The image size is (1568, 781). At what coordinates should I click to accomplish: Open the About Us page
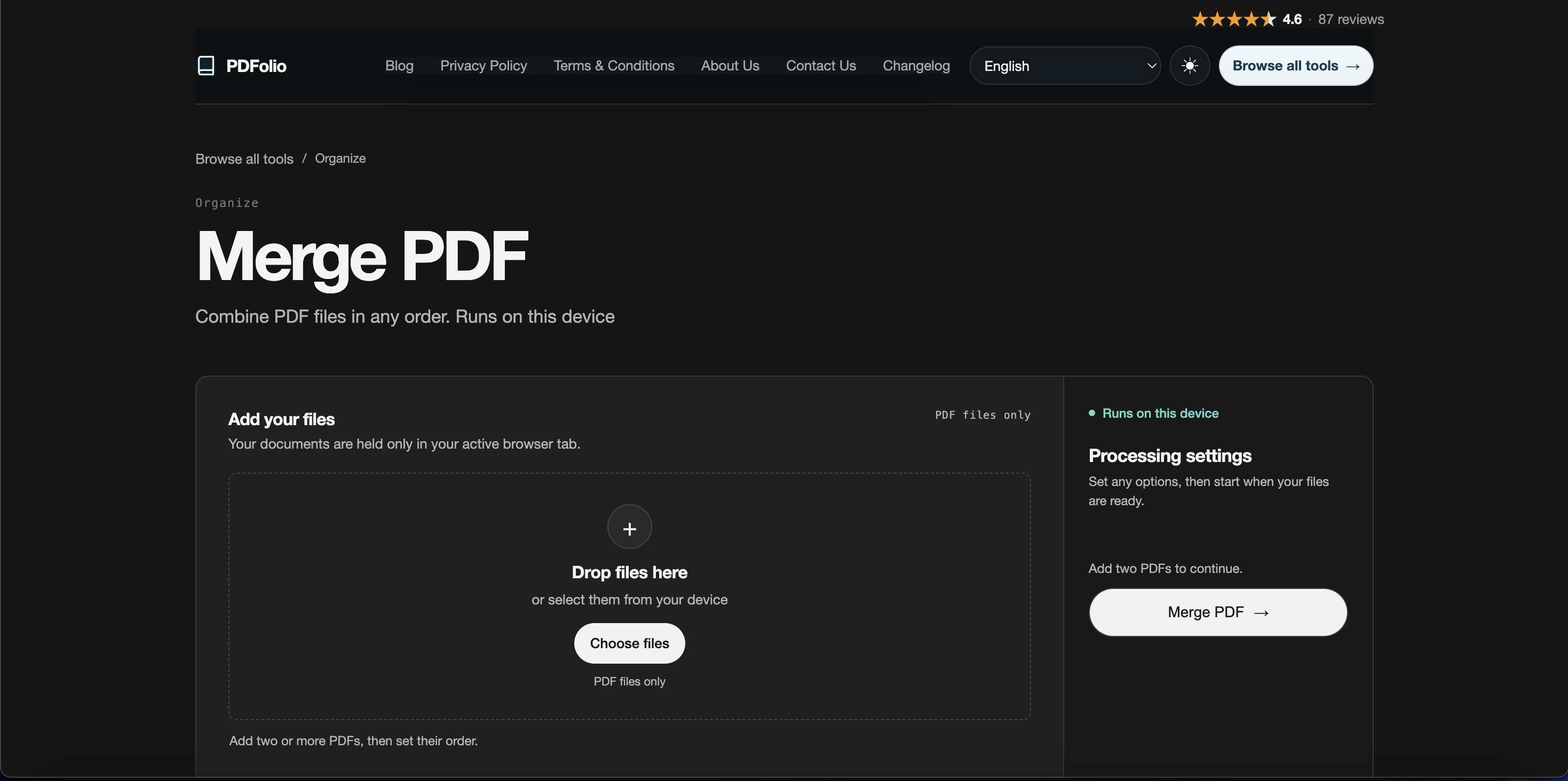[730, 66]
